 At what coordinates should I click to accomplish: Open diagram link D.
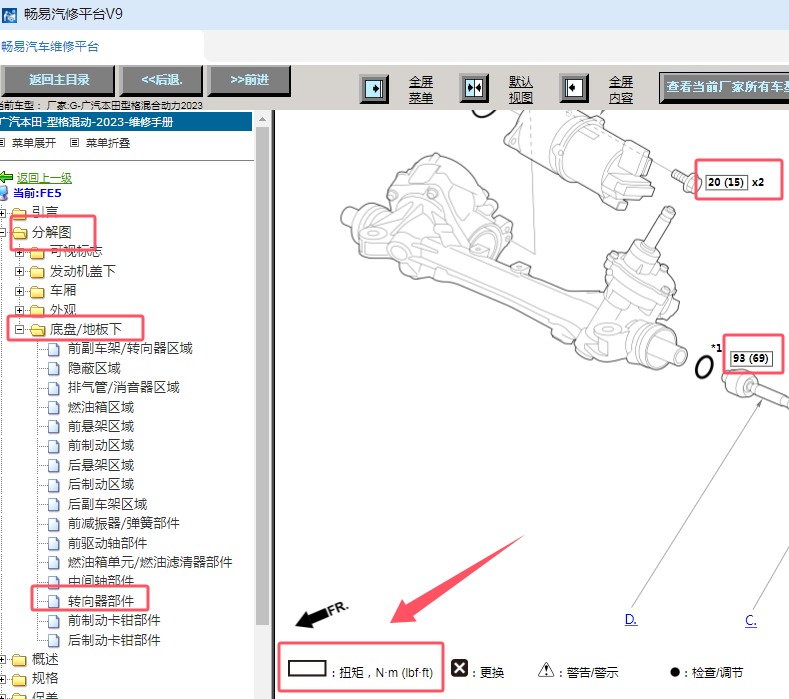(x=631, y=619)
